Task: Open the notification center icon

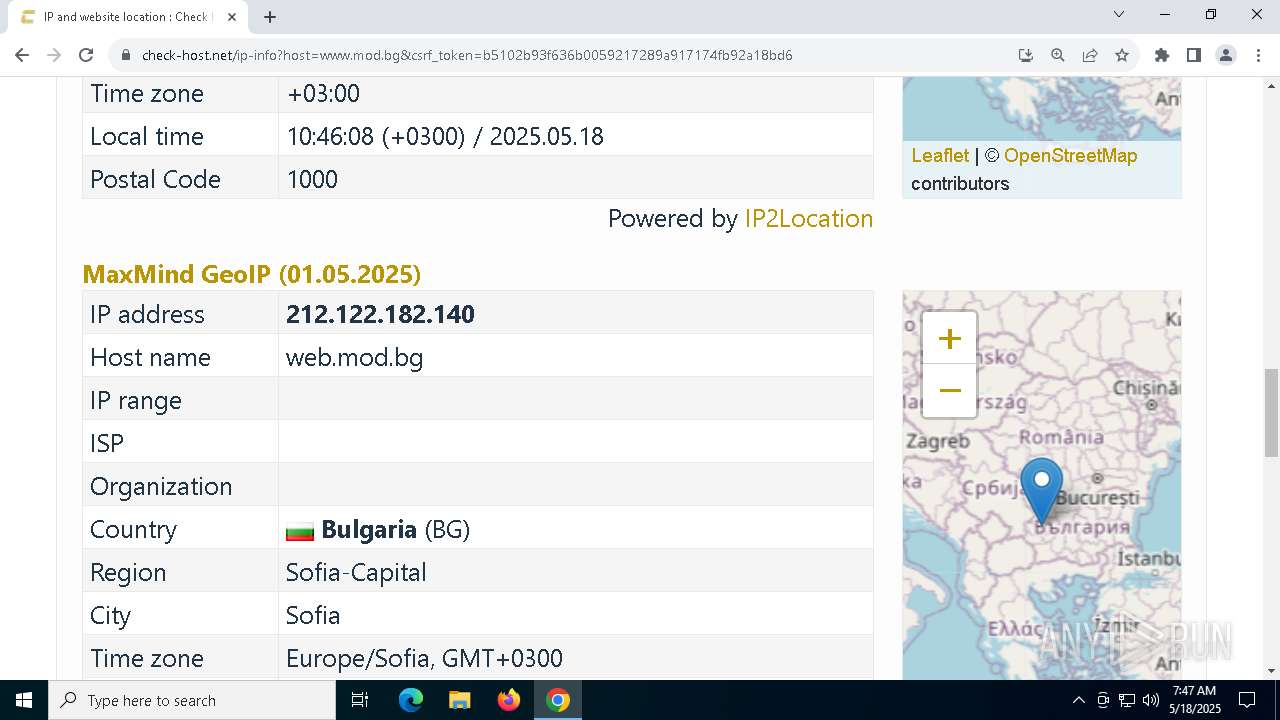Action: pos(1247,700)
